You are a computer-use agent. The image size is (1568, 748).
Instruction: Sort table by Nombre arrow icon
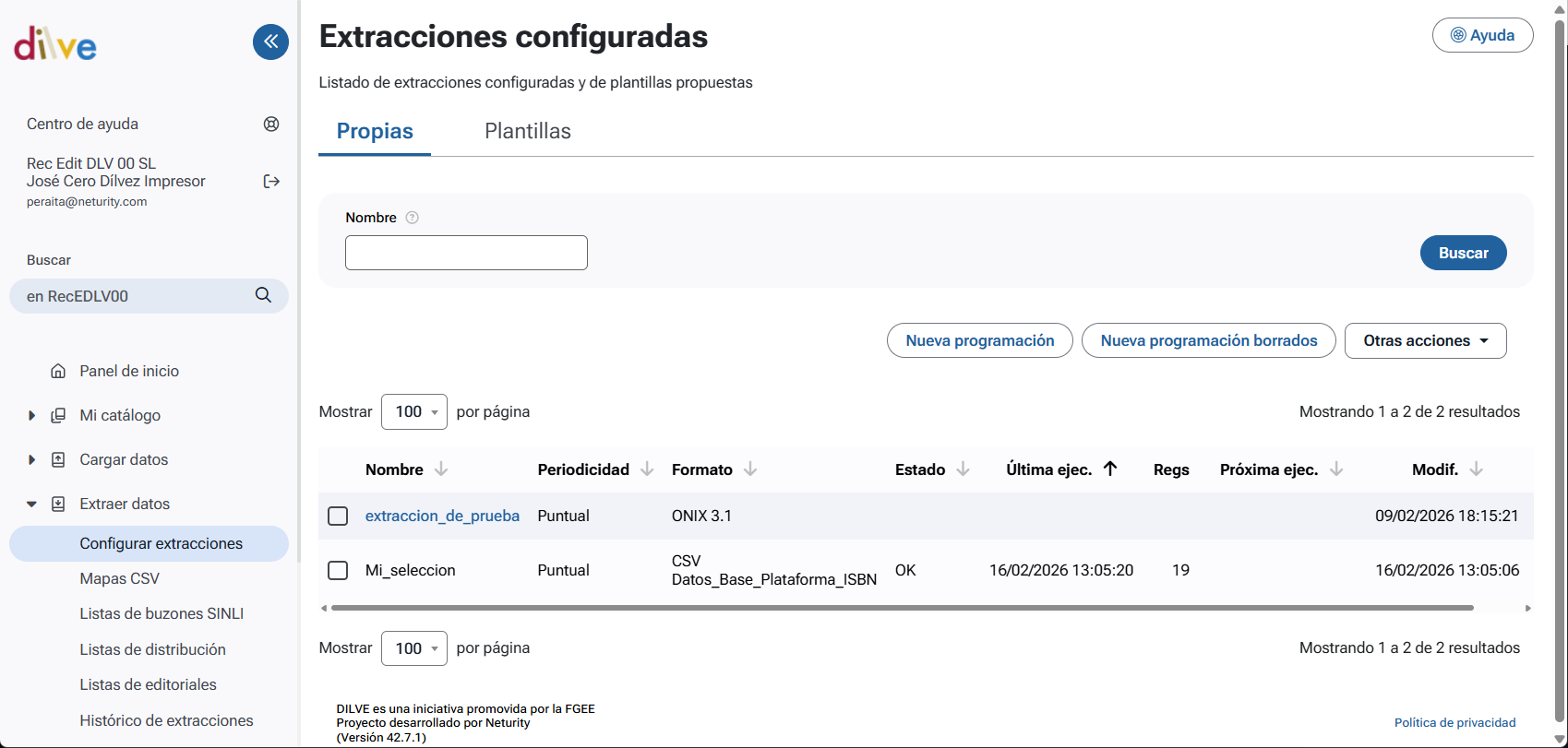click(x=441, y=469)
